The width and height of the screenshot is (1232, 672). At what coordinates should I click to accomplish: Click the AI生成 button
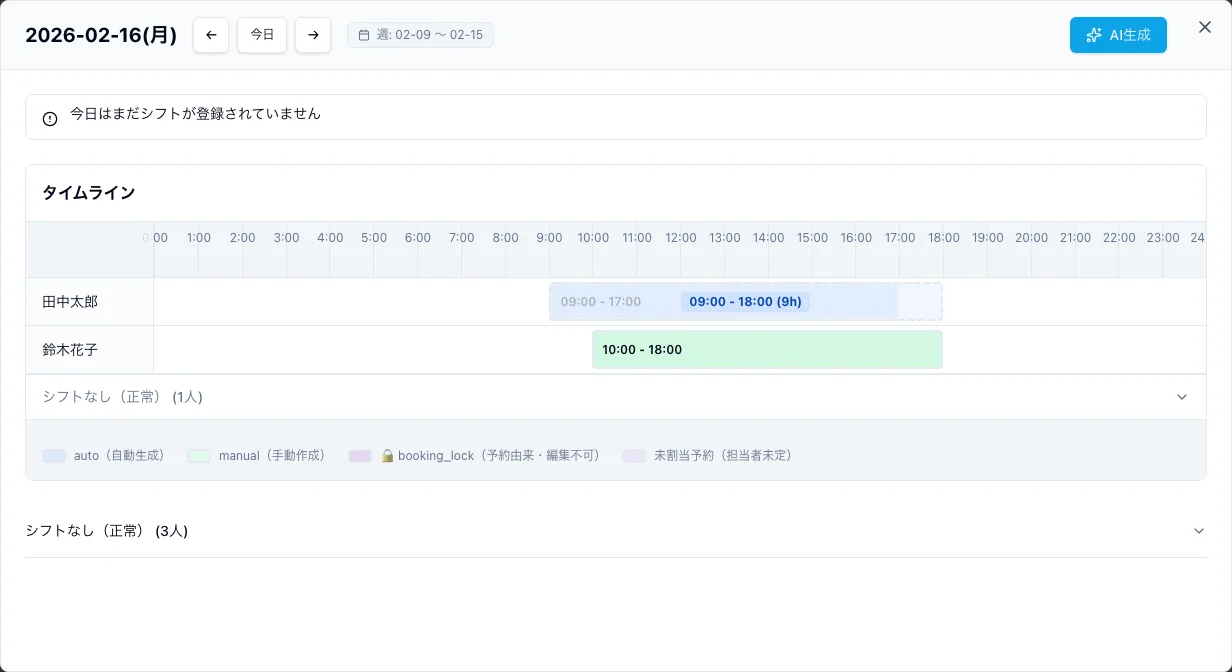coord(1118,34)
